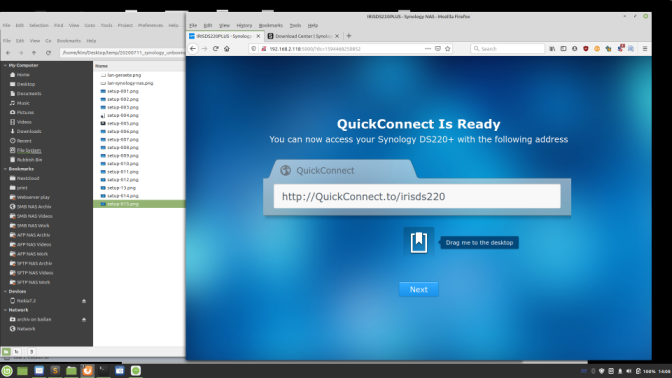
Task: Open a new Firefox tab
Action: point(348,36)
